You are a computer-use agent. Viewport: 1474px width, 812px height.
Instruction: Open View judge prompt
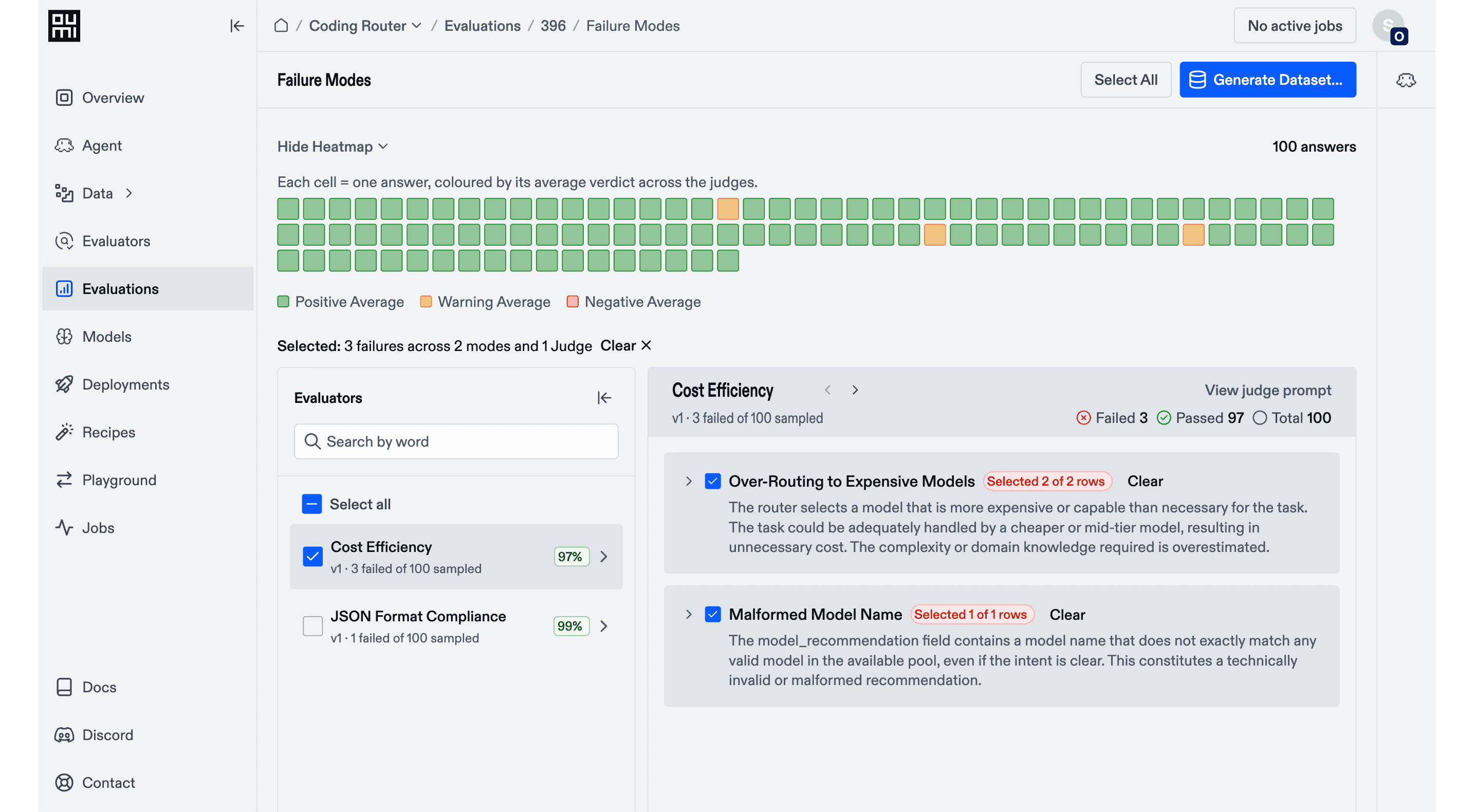[x=1268, y=390]
